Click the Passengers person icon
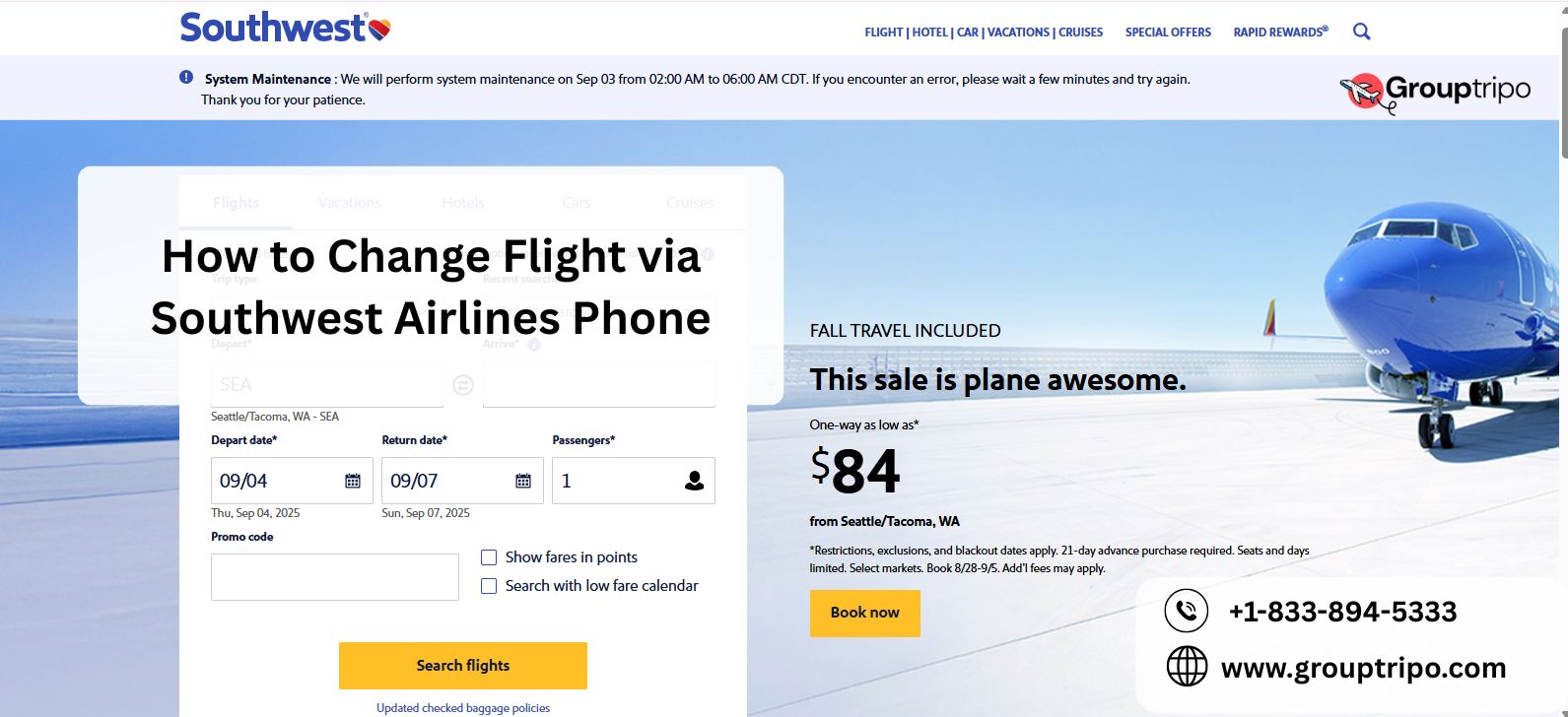Screen dimensions: 1568x717 click(695, 480)
